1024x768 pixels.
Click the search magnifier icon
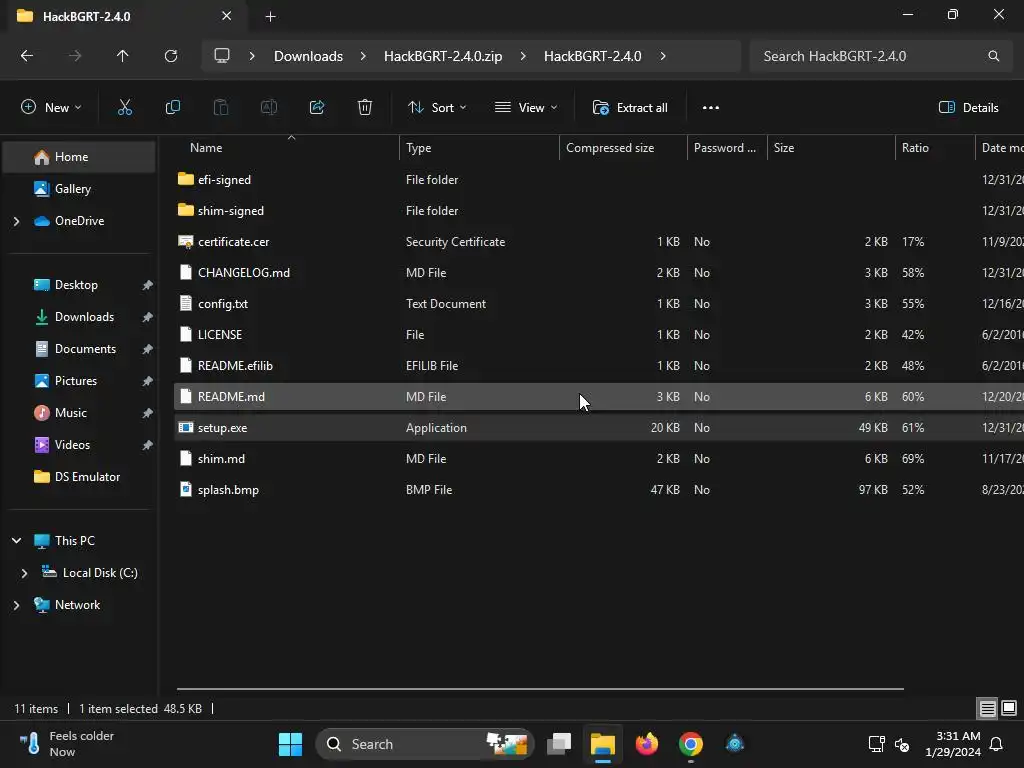(x=993, y=56)
